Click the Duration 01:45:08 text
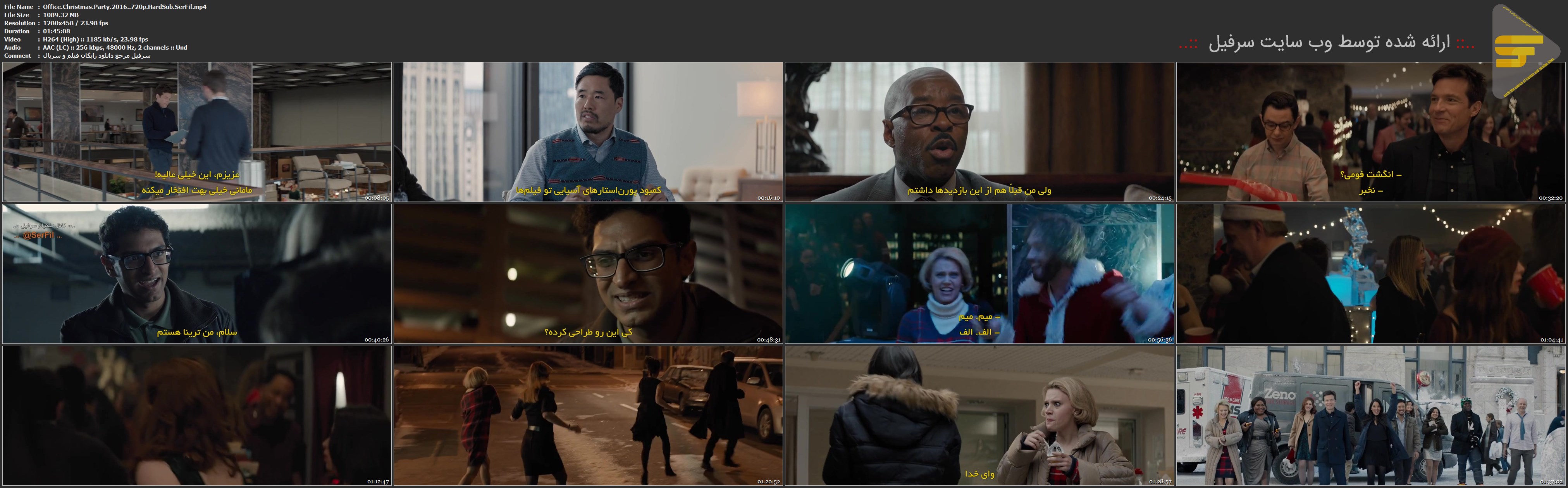 tap(56, 31)
